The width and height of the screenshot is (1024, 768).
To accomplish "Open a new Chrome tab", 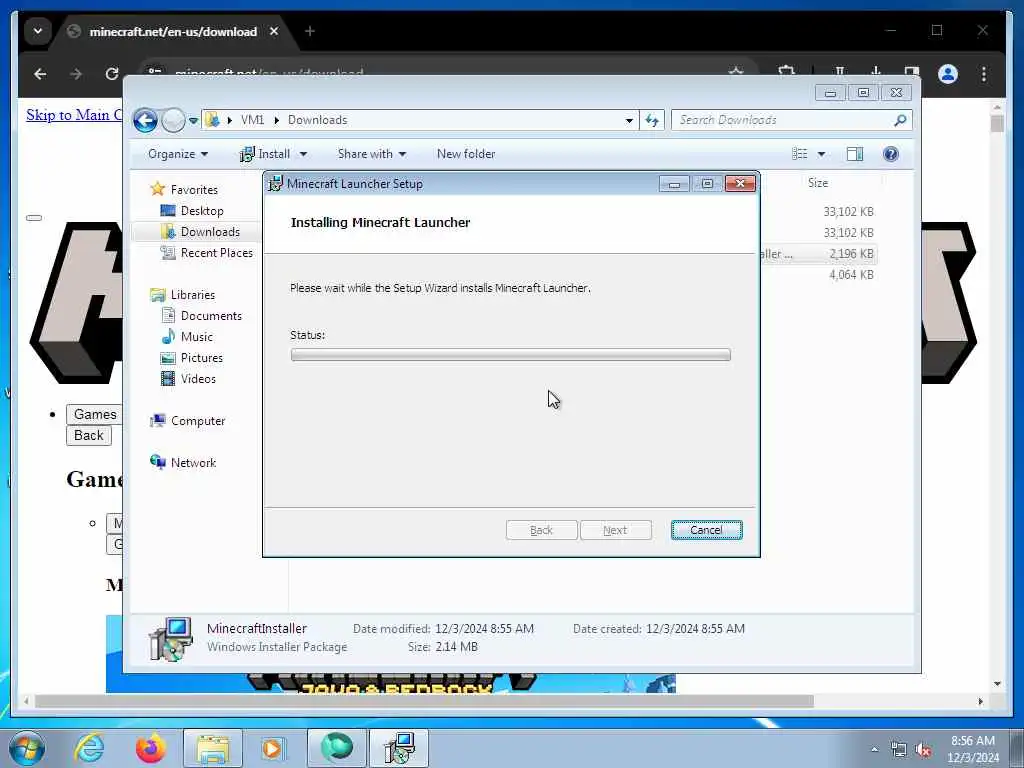I will 310,31.
